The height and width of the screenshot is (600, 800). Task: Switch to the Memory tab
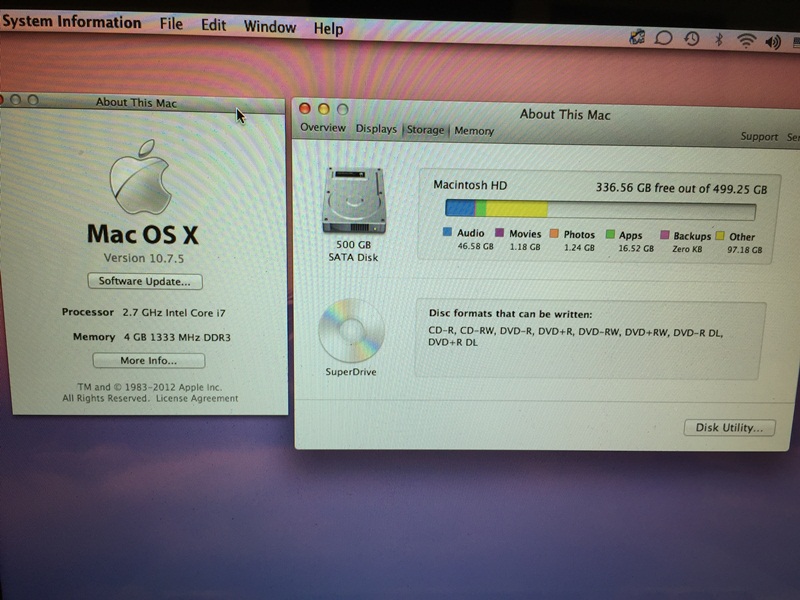coord(474,131)
